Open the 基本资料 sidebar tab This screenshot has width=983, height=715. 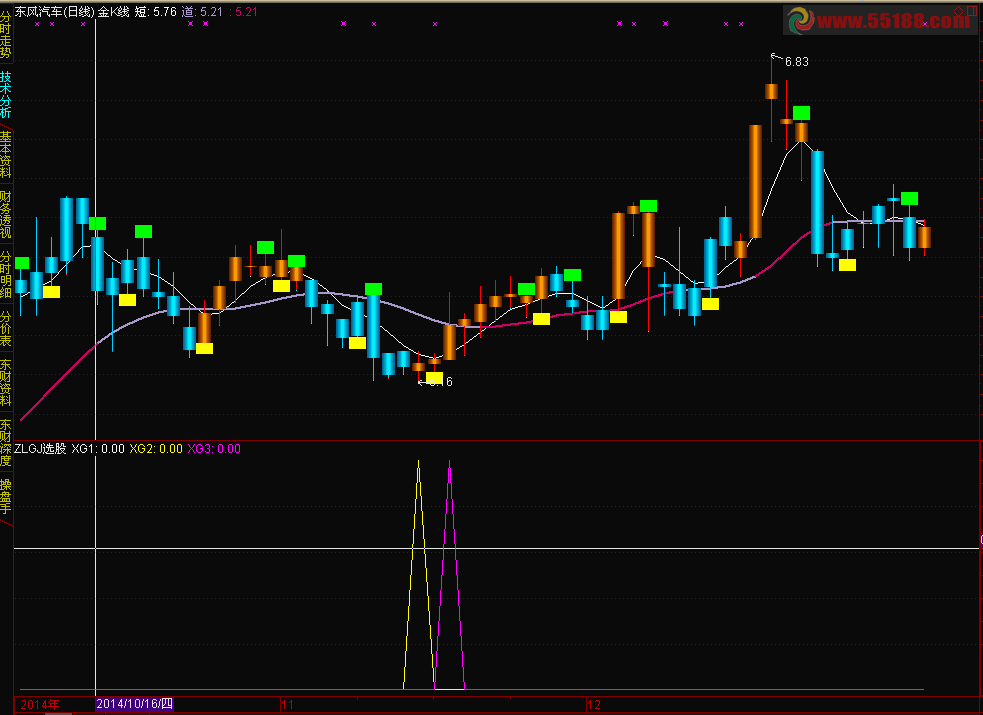[6, 154]
